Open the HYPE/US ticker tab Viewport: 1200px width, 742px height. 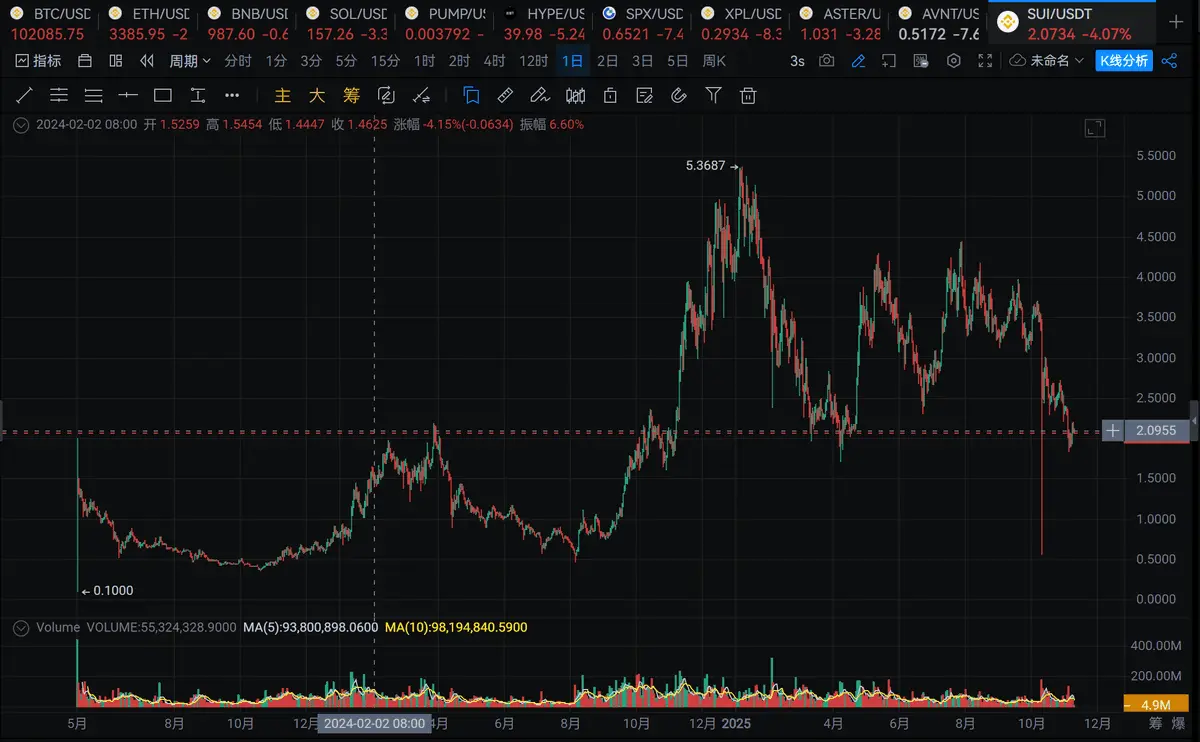[544, 23]
